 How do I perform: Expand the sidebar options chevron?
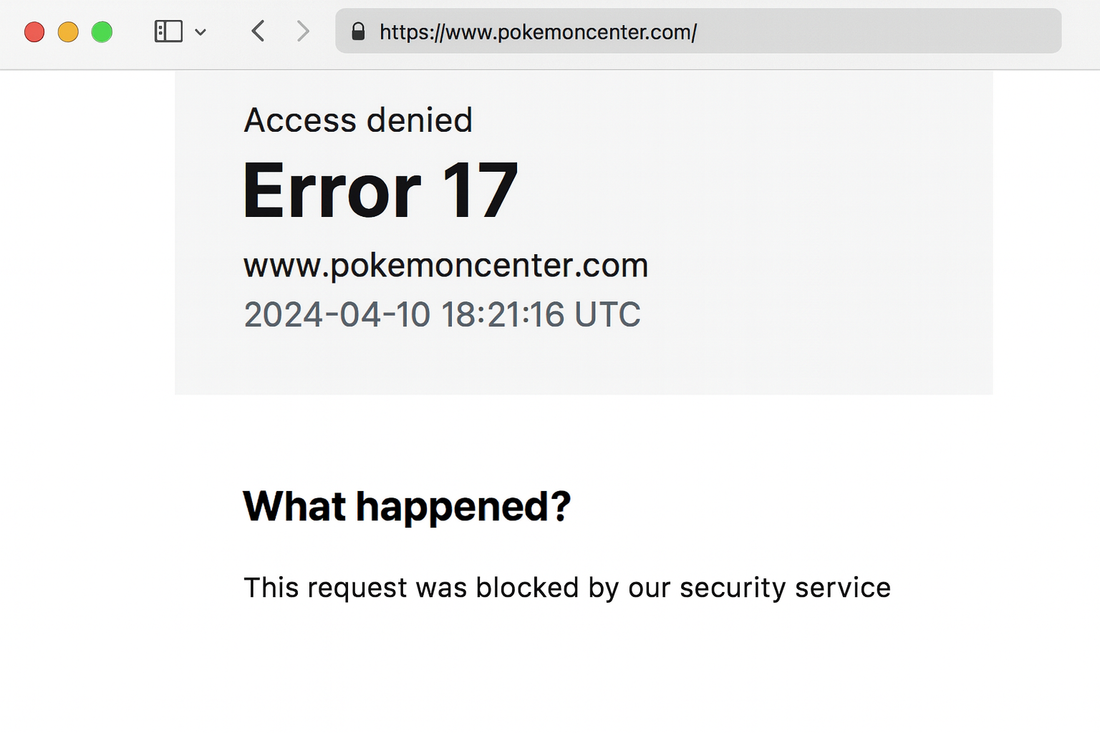point(201,32)
